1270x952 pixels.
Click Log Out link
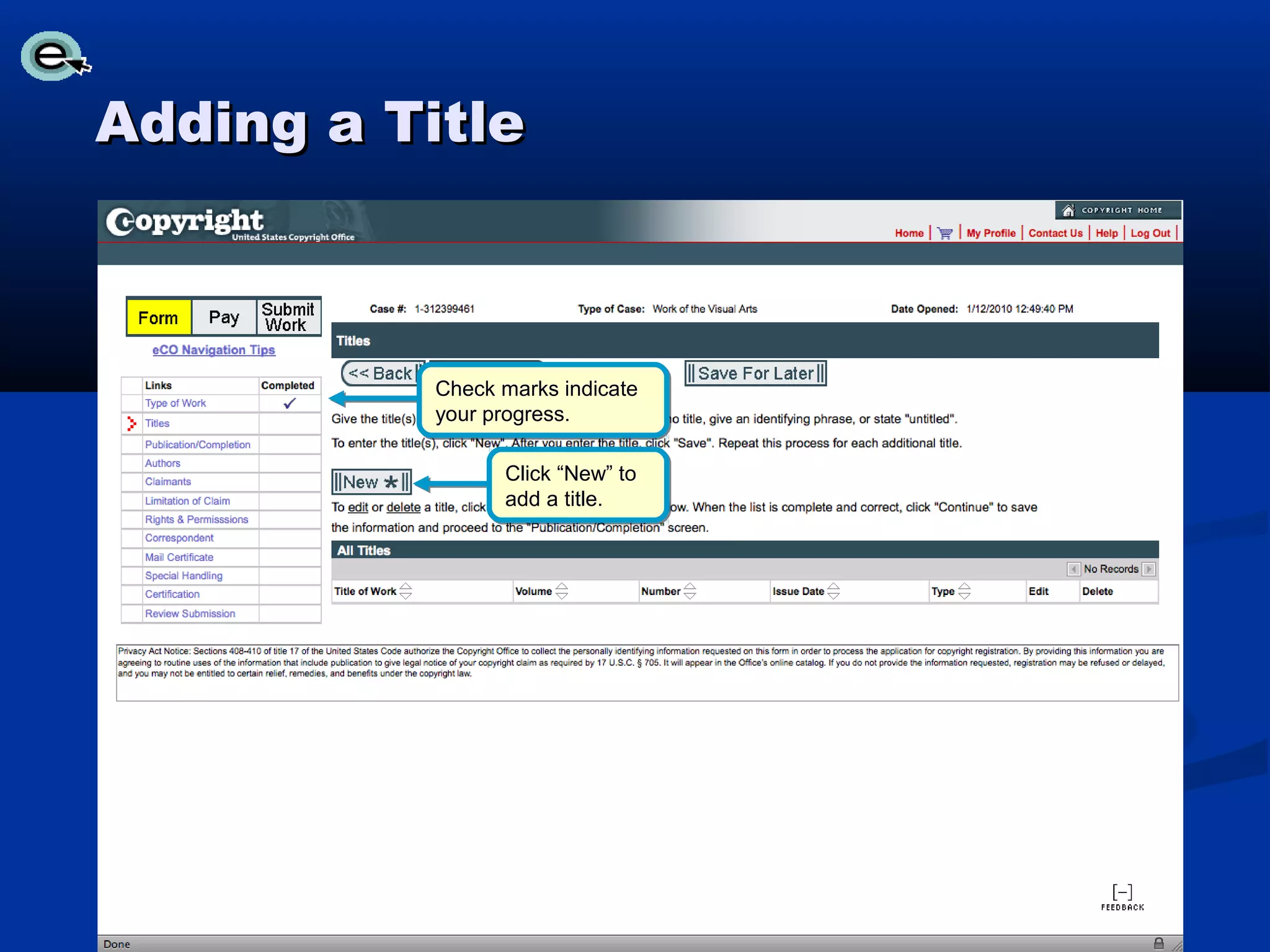pyautogui.click(x=1150, y=234)
